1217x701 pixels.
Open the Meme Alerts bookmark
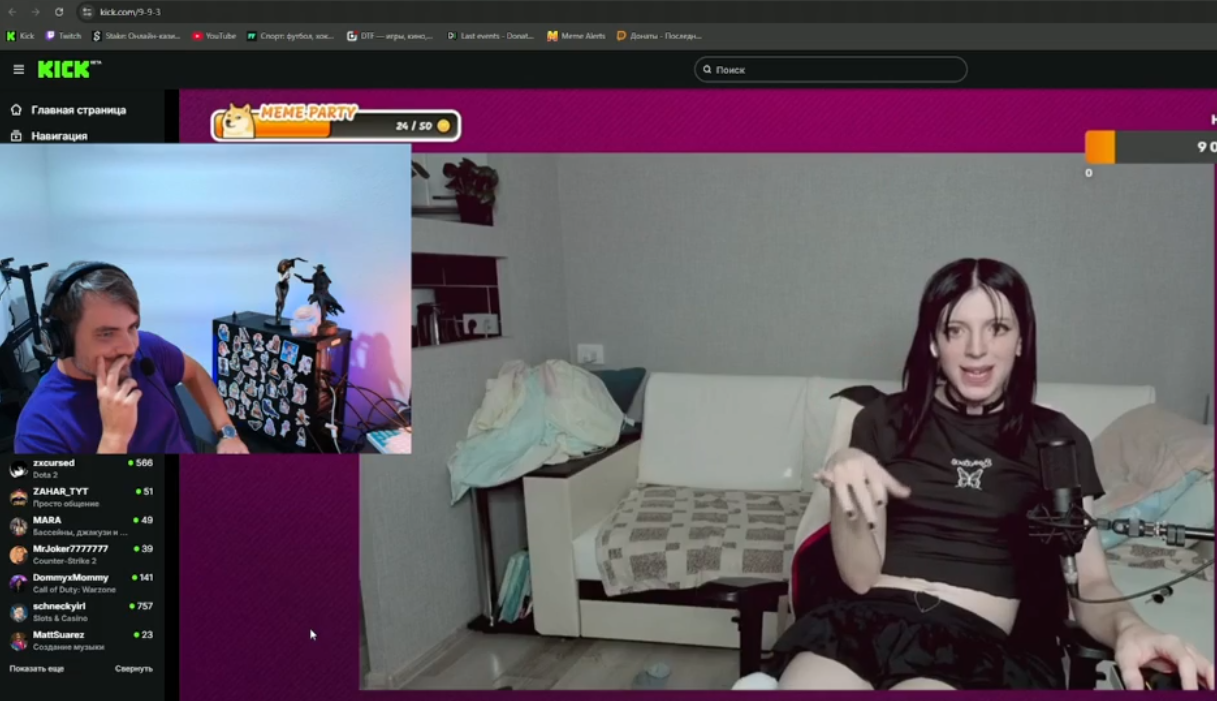click(576, 36)
